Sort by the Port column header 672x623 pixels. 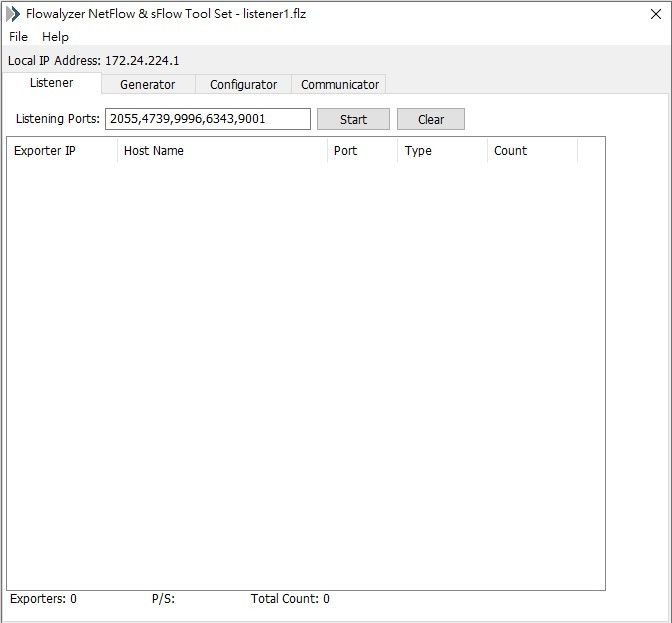point(363,151)
